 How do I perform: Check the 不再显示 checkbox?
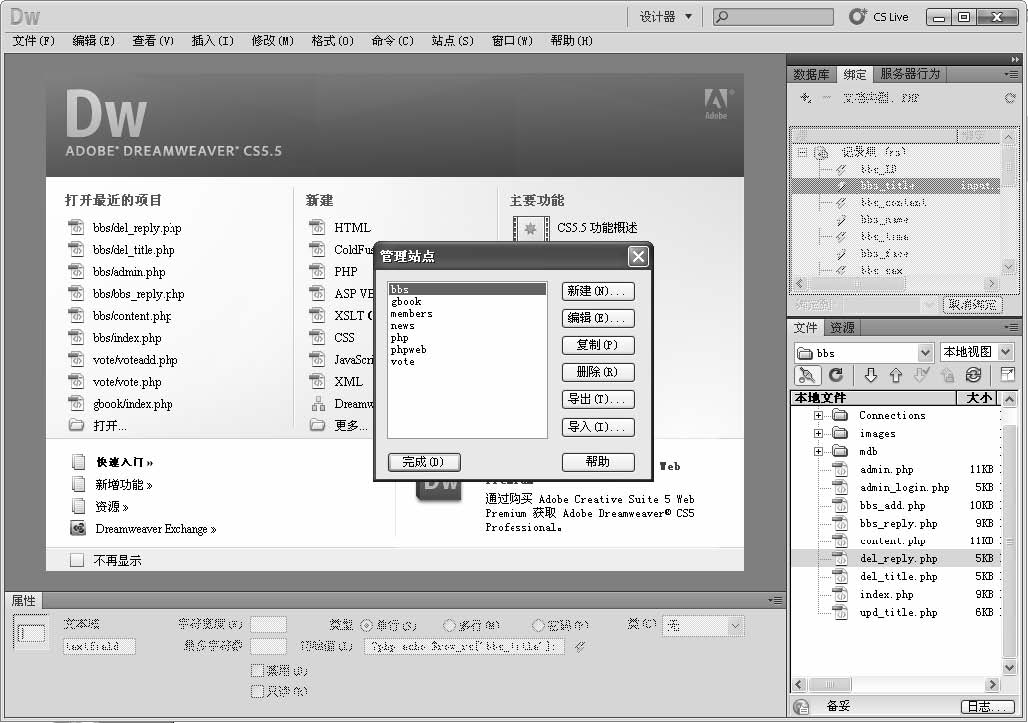77,560
